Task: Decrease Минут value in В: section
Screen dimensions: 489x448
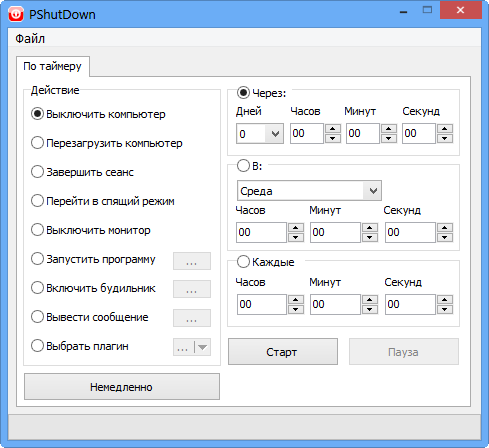Action: pyautogui.click(x=370, y=237)
